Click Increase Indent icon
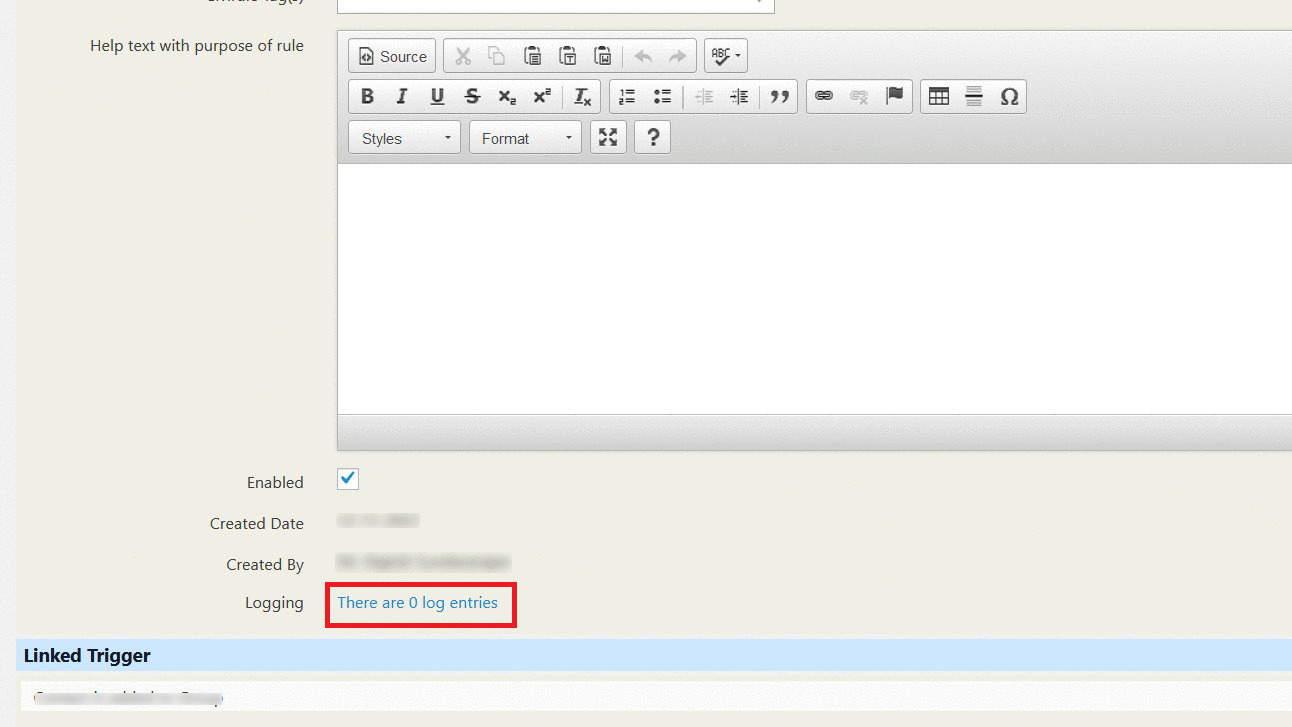This screenshot has height=727, width=1292. pos(739,97)
